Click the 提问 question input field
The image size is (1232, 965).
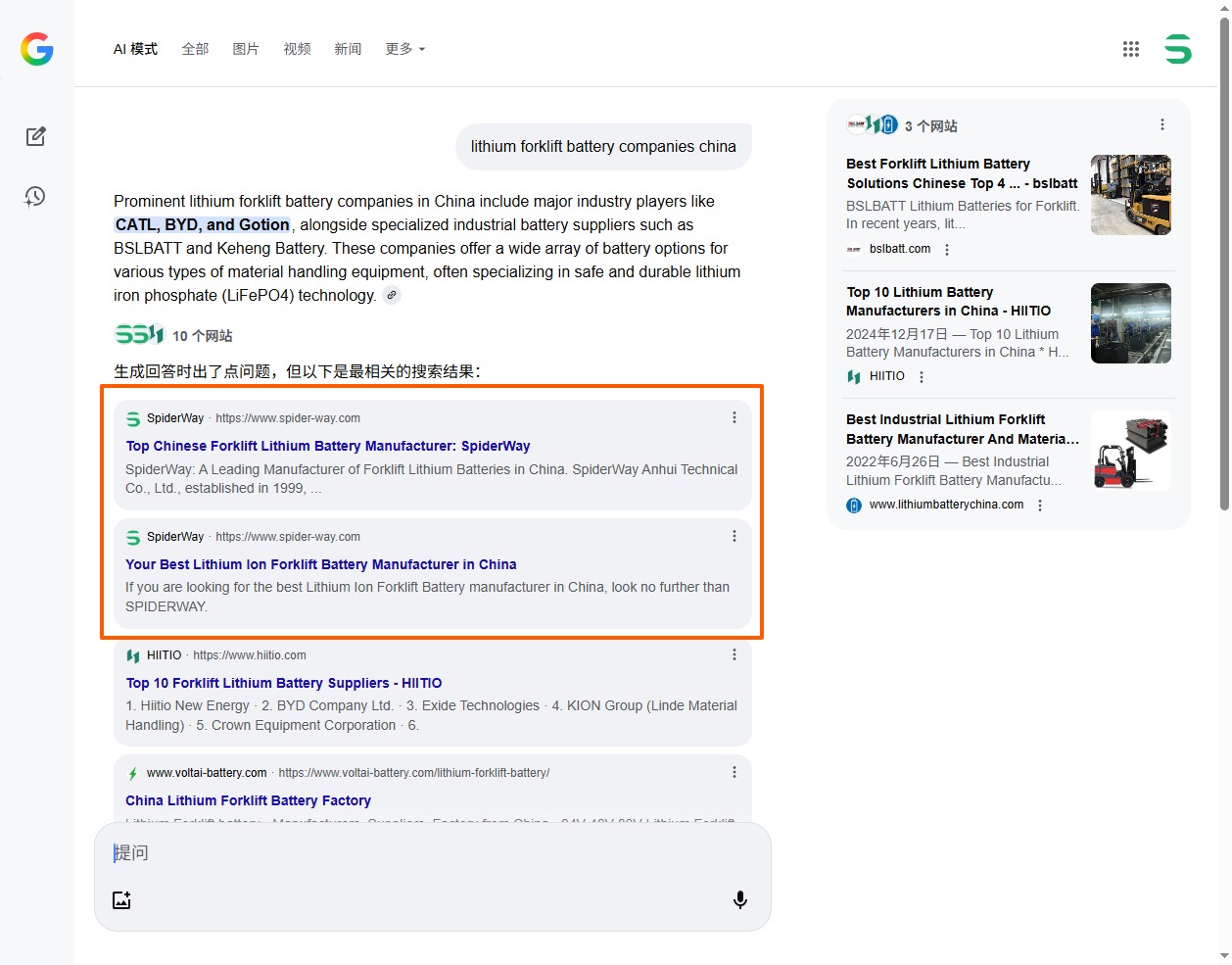coord(431,853)
